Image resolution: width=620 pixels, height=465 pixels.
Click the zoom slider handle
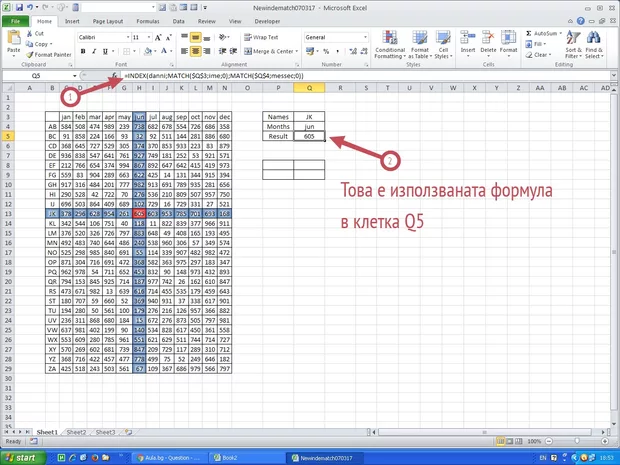[x=577, y=441]
